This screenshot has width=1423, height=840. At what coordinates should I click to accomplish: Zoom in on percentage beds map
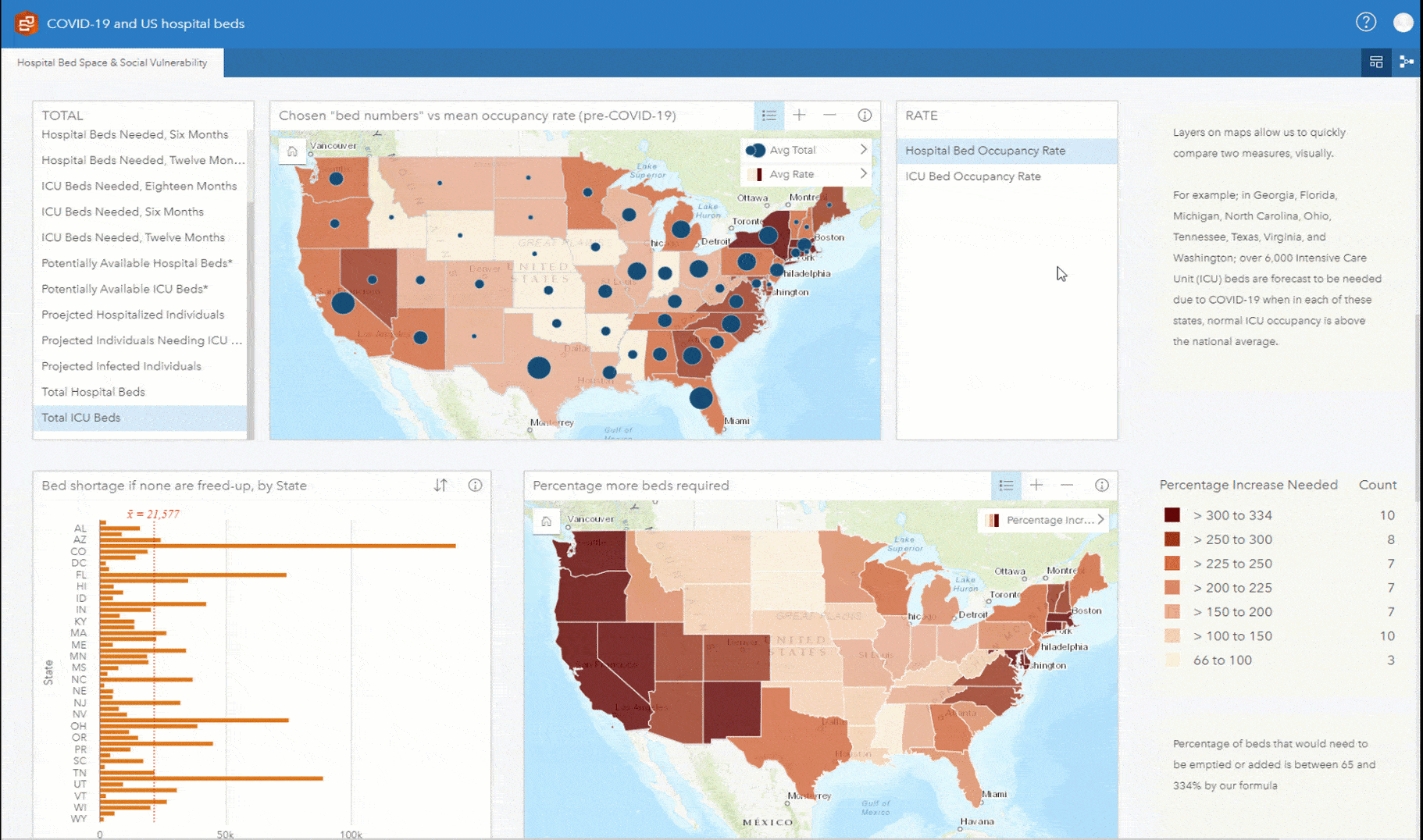click(x=1036, y=486)
